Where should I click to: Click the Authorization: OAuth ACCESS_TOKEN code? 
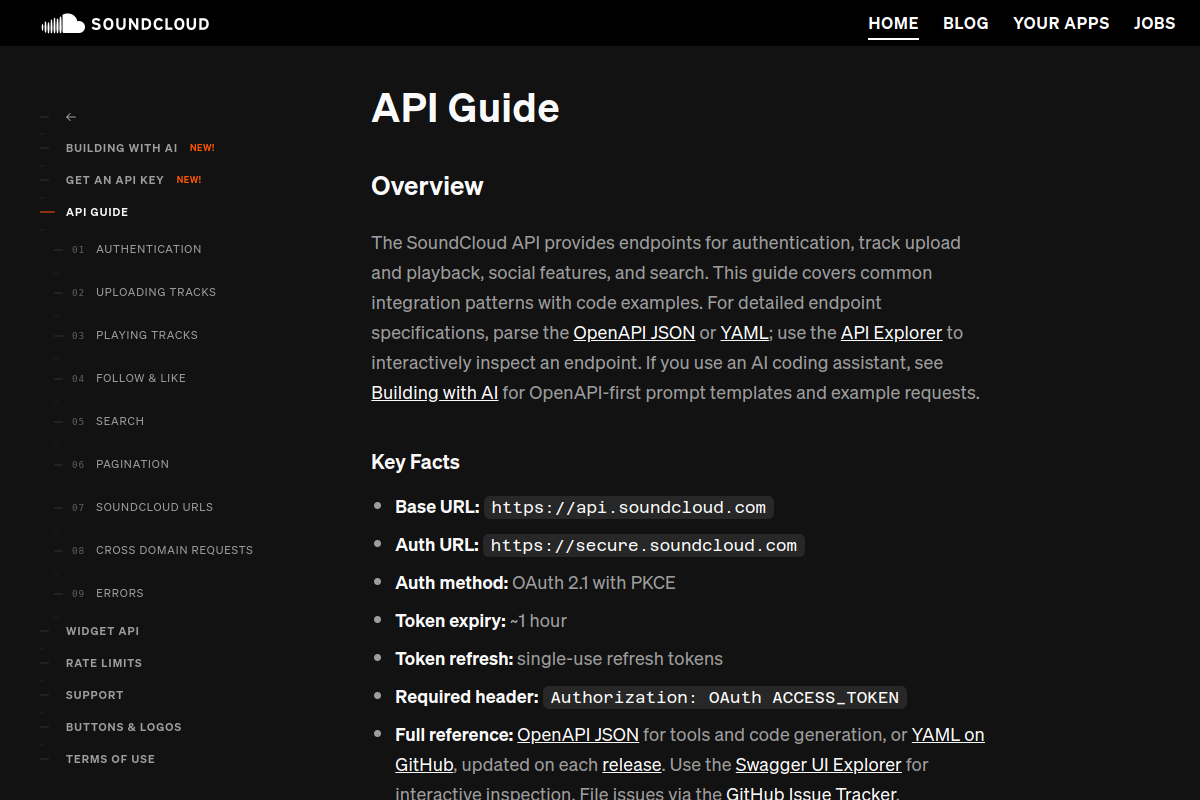[725, 697]
